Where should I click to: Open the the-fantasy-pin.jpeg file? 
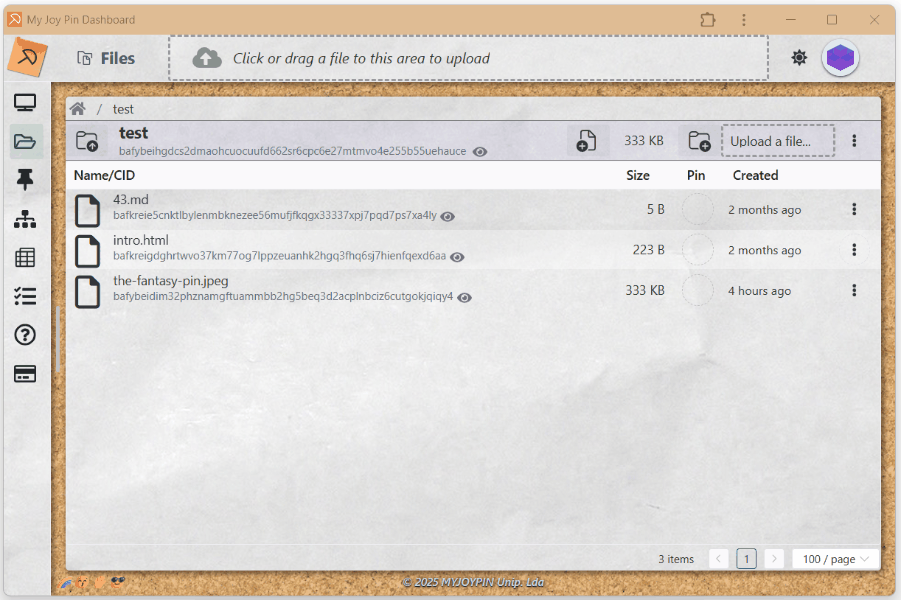pos(170,281)
